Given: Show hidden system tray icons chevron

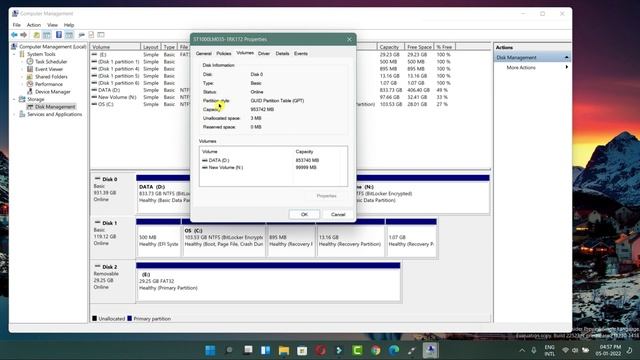Looking at the screenshot, I should [522, 350].
